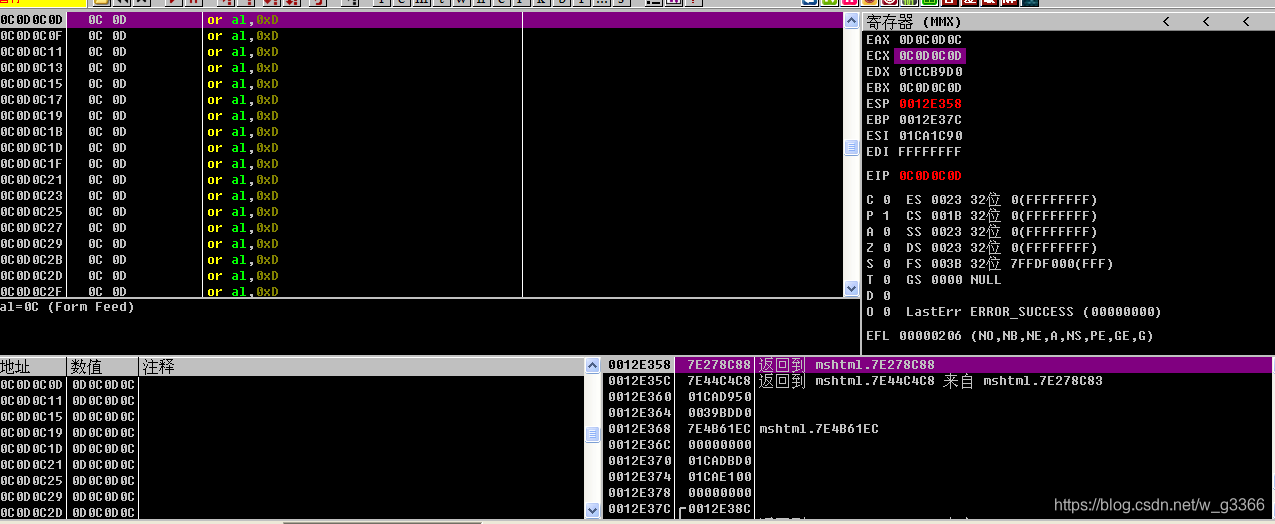Click FS 003B segment register line
This screenshot has width=1275, height=524.
1009,264
